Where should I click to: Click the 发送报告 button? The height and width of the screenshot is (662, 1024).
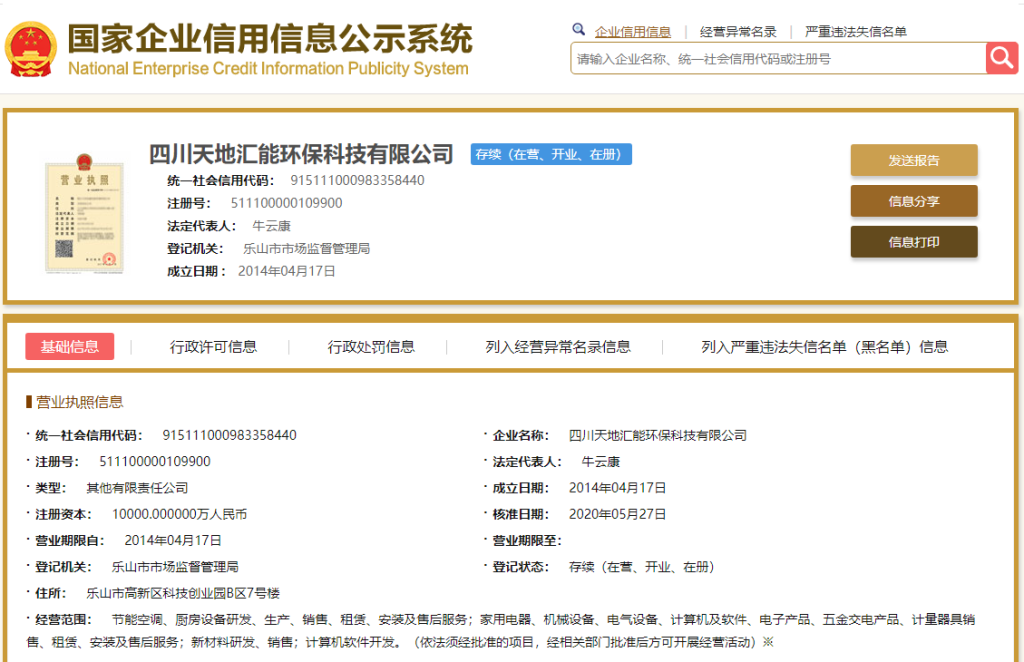913,160
